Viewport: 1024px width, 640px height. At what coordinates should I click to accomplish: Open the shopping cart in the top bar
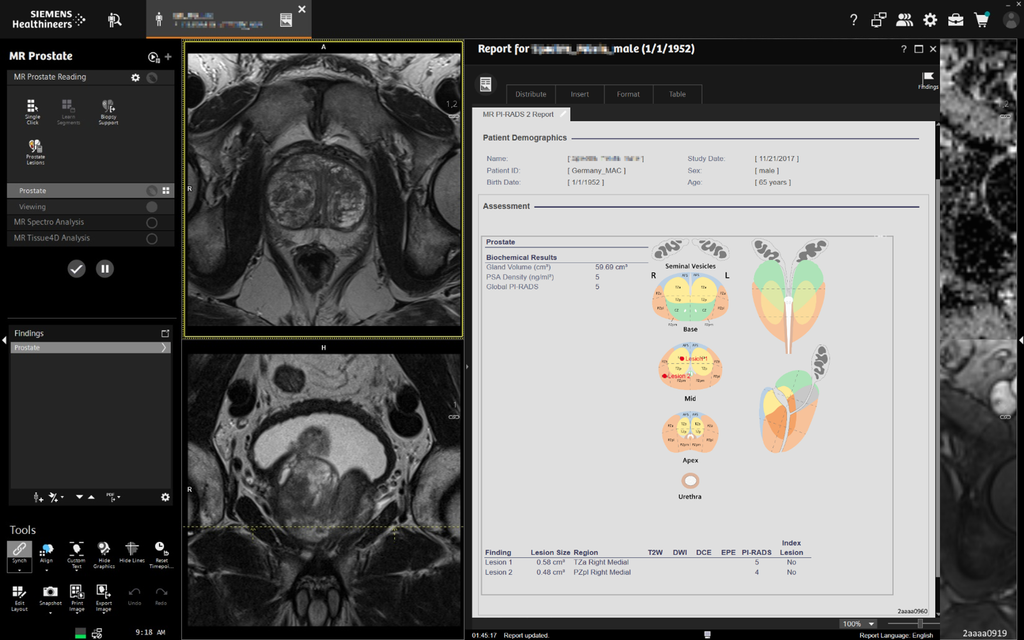coord(981,20)
